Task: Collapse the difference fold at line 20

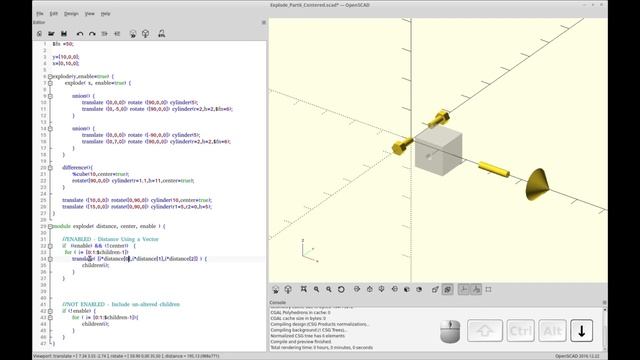Action: click(x=50, y=168)
